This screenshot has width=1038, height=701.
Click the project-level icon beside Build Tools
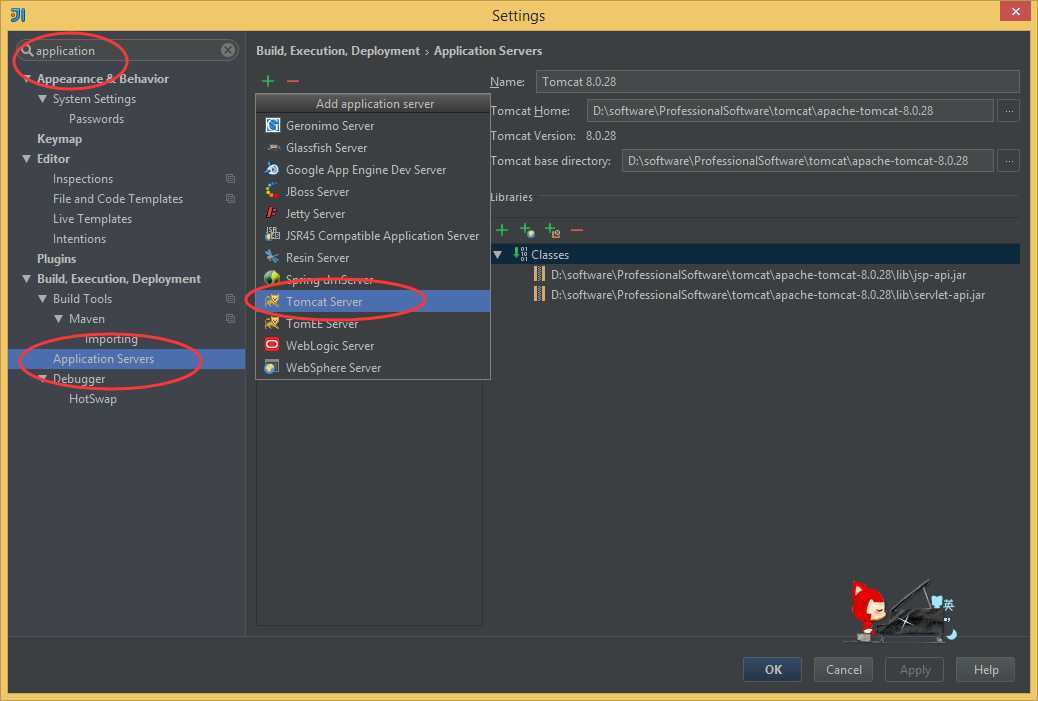tap(230, 299)
